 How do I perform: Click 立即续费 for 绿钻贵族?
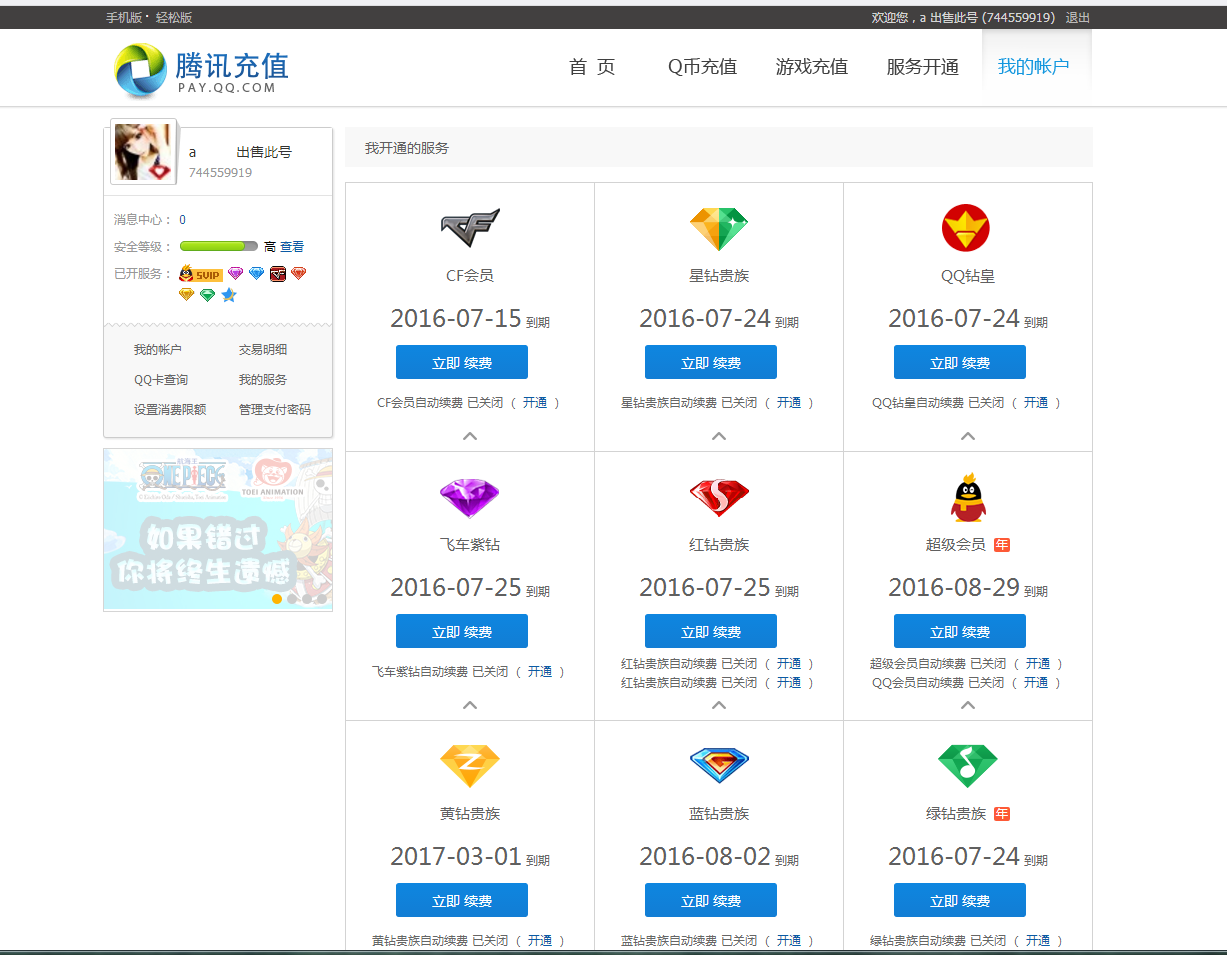click(960, 900)
